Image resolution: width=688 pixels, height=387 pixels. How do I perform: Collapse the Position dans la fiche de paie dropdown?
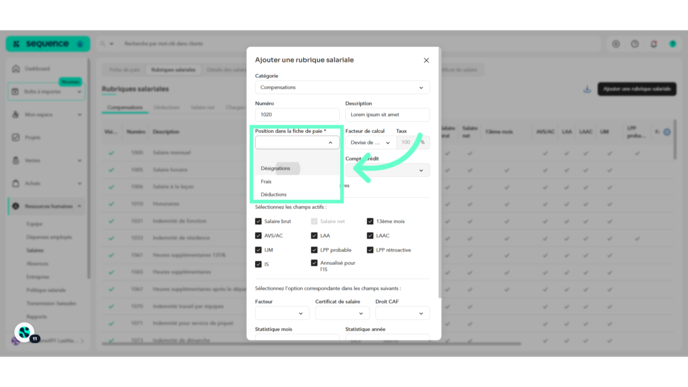[330, 143]
